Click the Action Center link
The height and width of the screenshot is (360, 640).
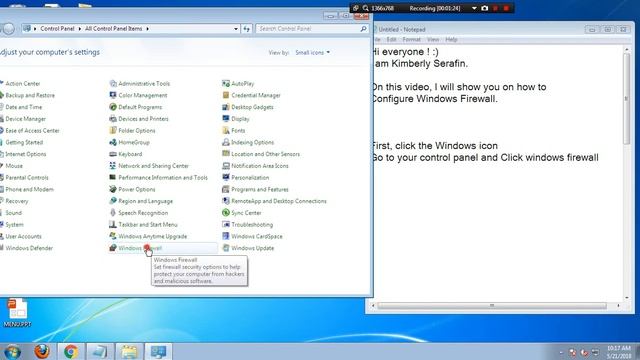click(23, 84)
